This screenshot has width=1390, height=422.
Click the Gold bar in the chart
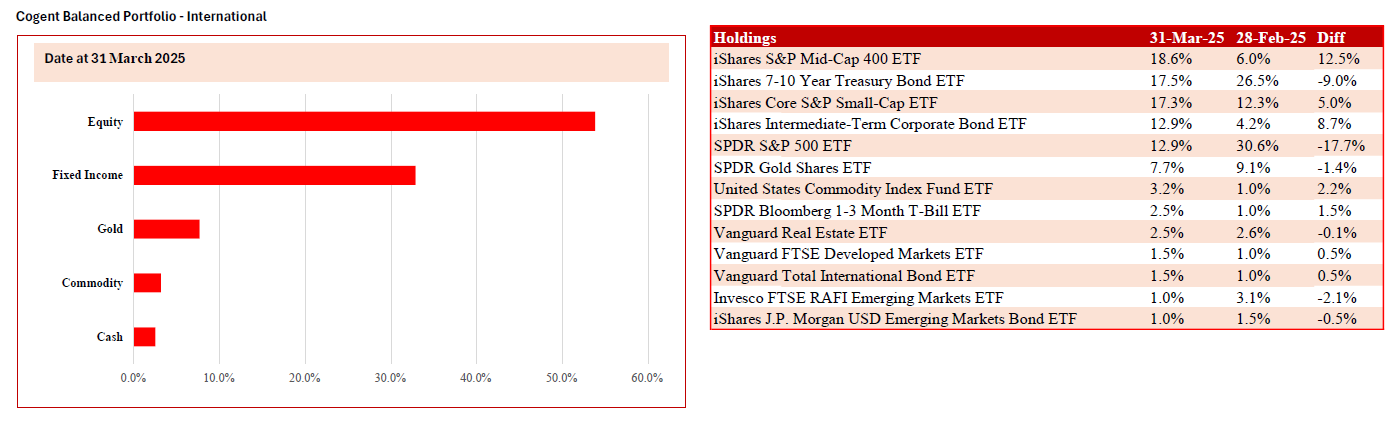click(166, 229)
